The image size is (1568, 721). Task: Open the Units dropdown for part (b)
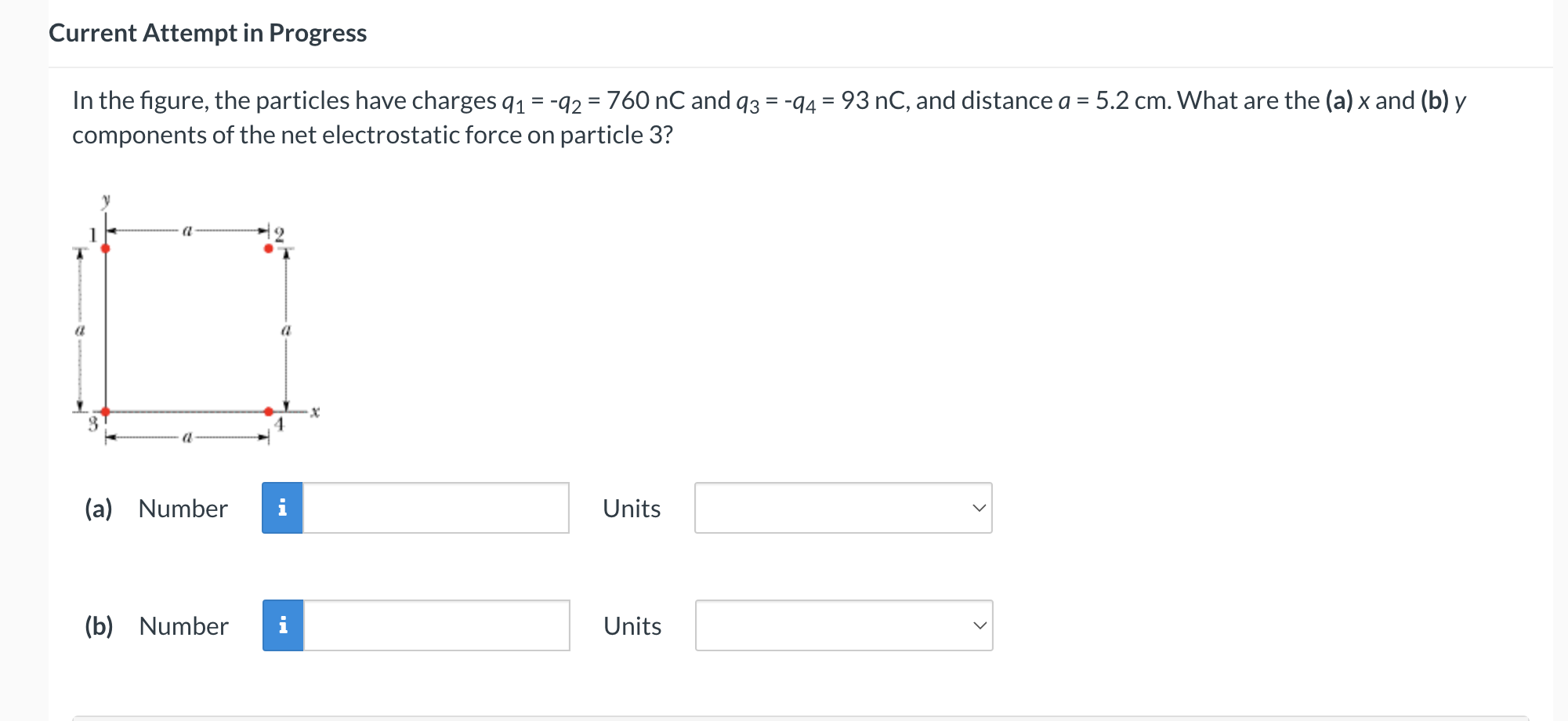click(x=842, y=625)
